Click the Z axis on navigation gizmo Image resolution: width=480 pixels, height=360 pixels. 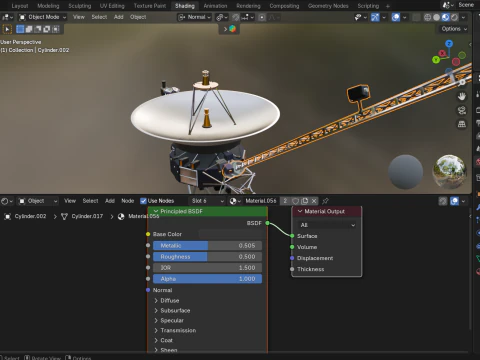click(449, 43)
